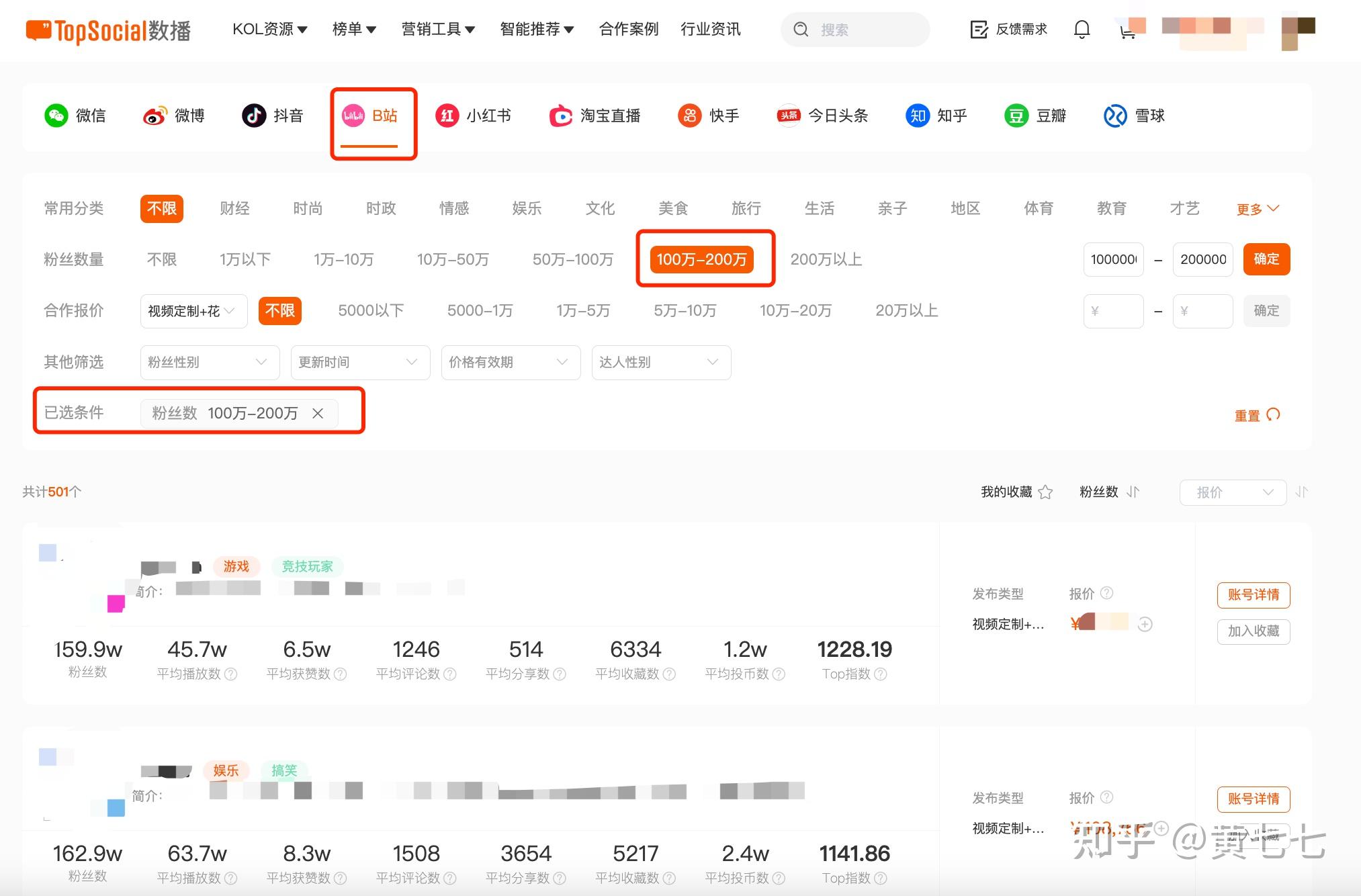Click 账号详情 for the 159.9w account
The image size is (1361, 896).
(x=1254, y=594)
